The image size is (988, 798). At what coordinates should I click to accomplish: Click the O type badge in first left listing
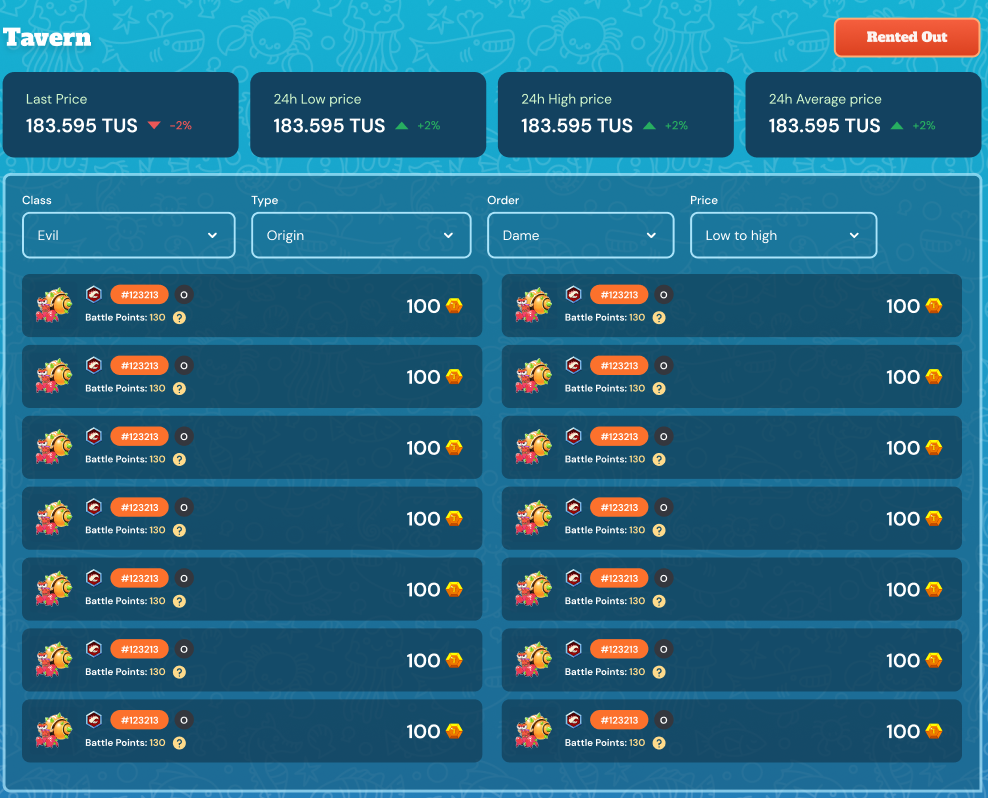pyautogui.click(x=184, y=294)
